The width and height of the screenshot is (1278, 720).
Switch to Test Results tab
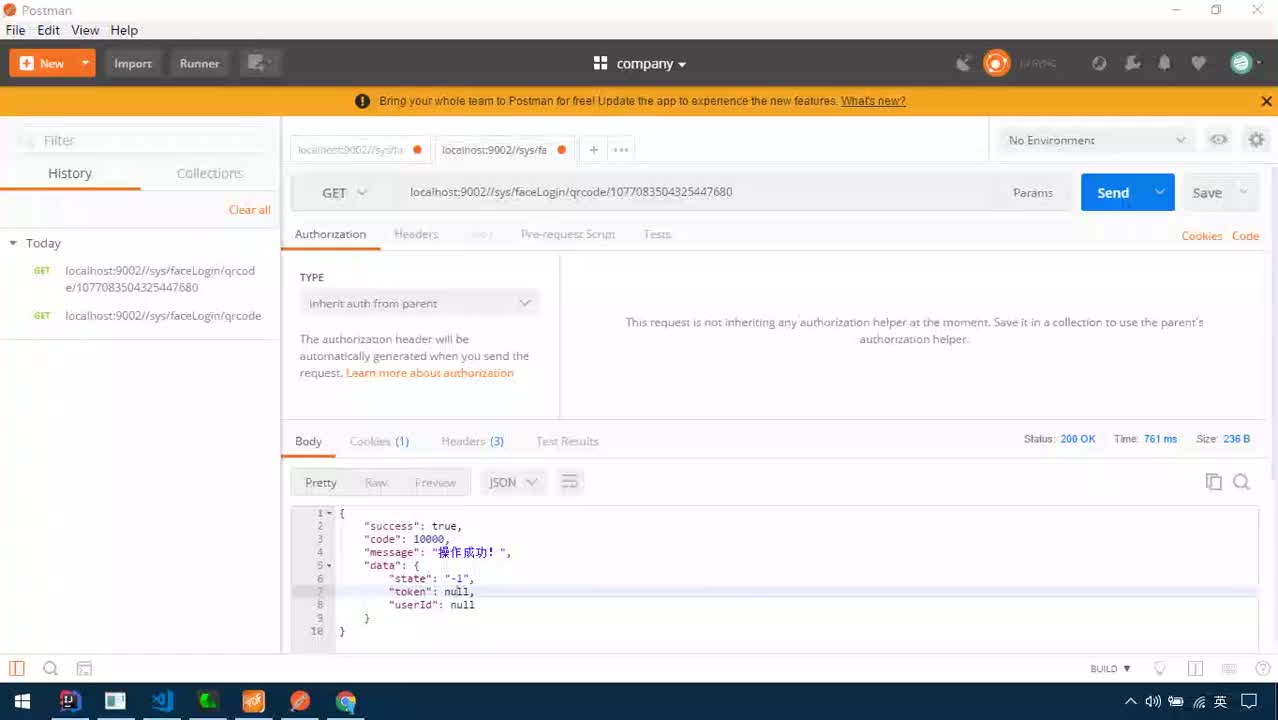click(x=567, y=441)
